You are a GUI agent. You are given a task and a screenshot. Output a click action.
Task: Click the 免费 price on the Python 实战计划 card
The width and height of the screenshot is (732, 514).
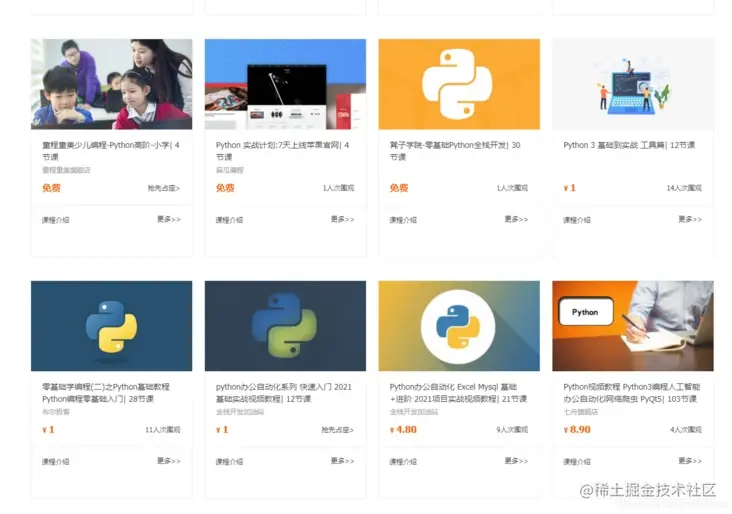(x=225, y=188)
